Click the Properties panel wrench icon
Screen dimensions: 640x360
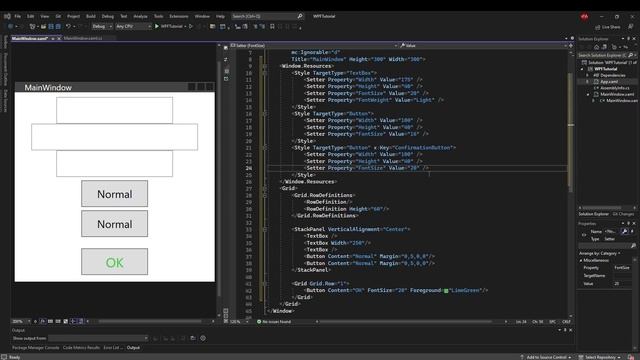click(624, 231)
